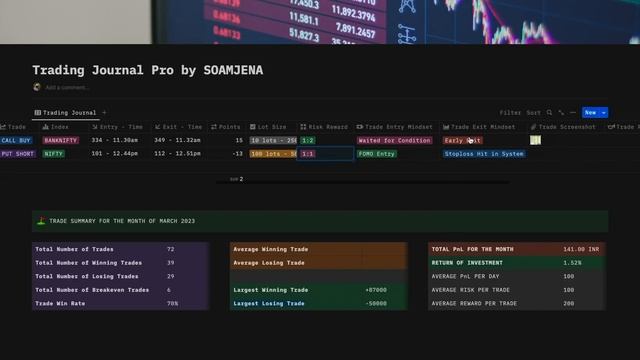Screen dimensions: 640x360
Task: Click the Trade Summary March 2023 callout
Action: 320,221
